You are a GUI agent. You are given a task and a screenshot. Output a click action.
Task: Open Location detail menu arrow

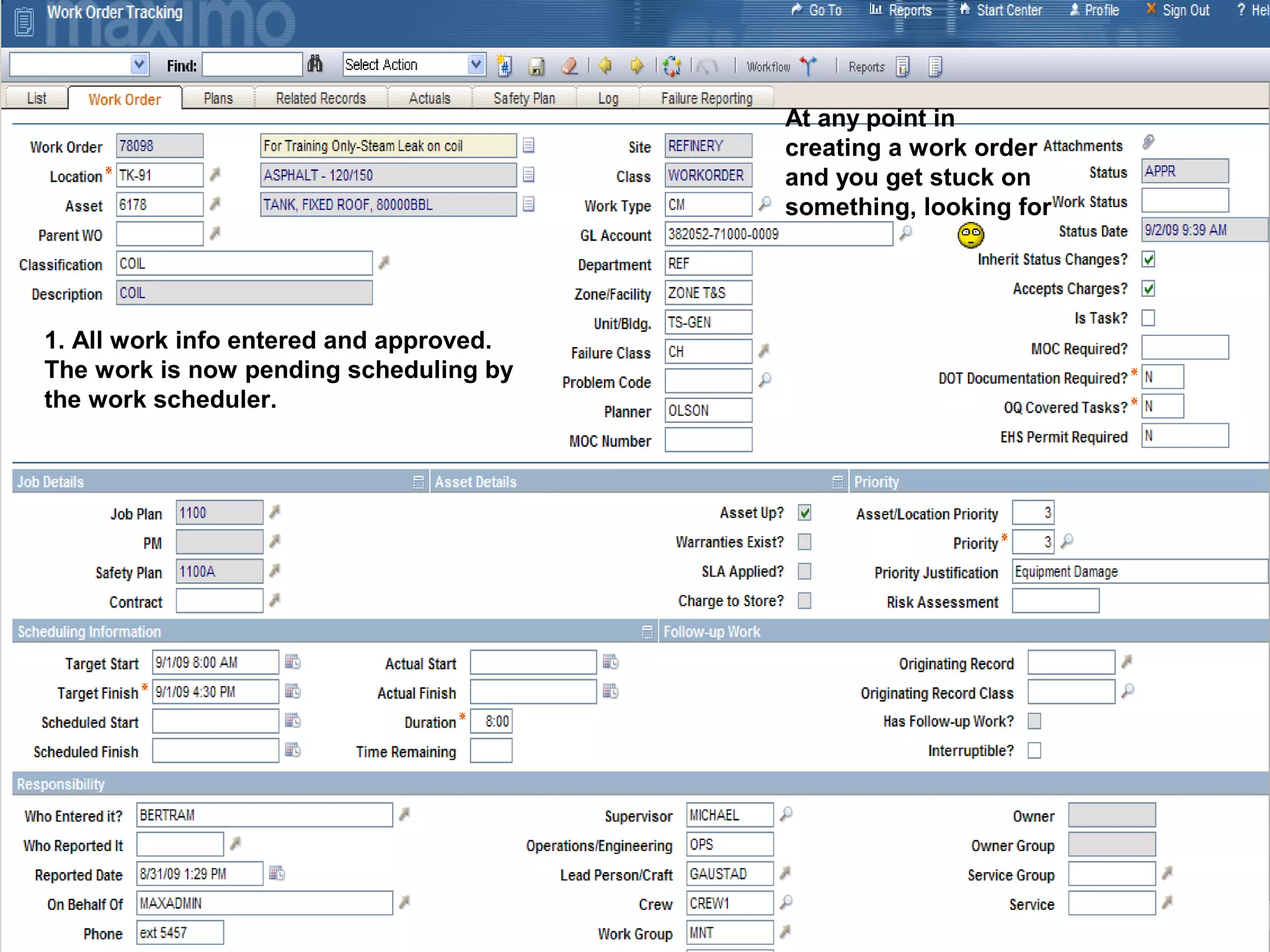click(x=215, y=175)
